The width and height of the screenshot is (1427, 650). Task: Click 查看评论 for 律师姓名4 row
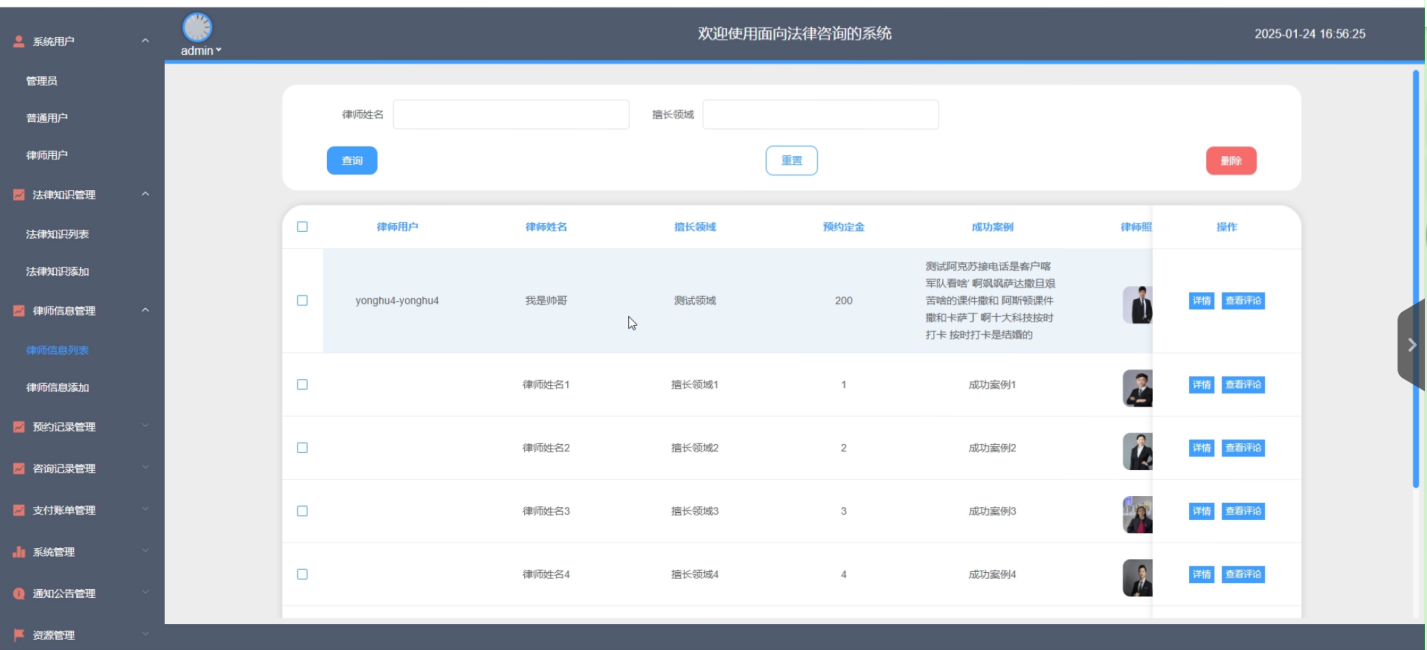pos(1243,574)
